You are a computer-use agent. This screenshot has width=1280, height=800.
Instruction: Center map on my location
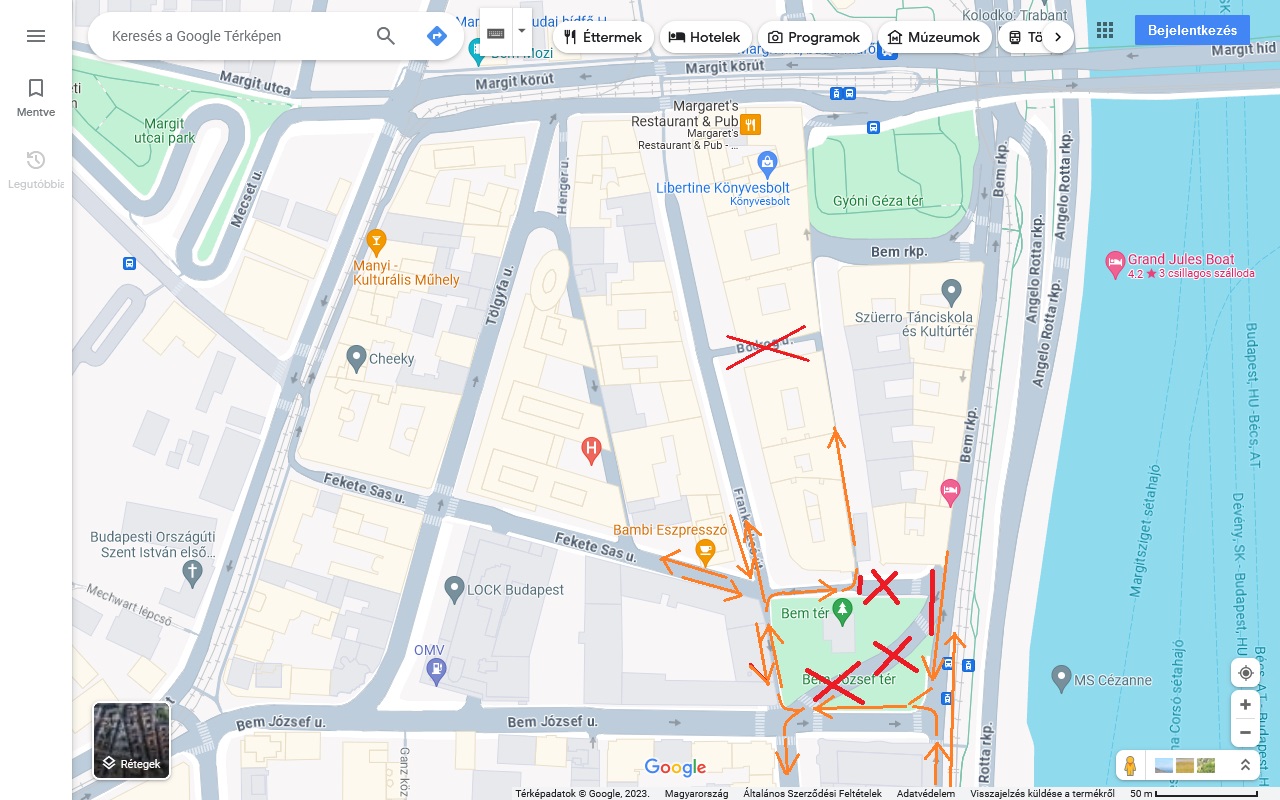point(1245,673)
